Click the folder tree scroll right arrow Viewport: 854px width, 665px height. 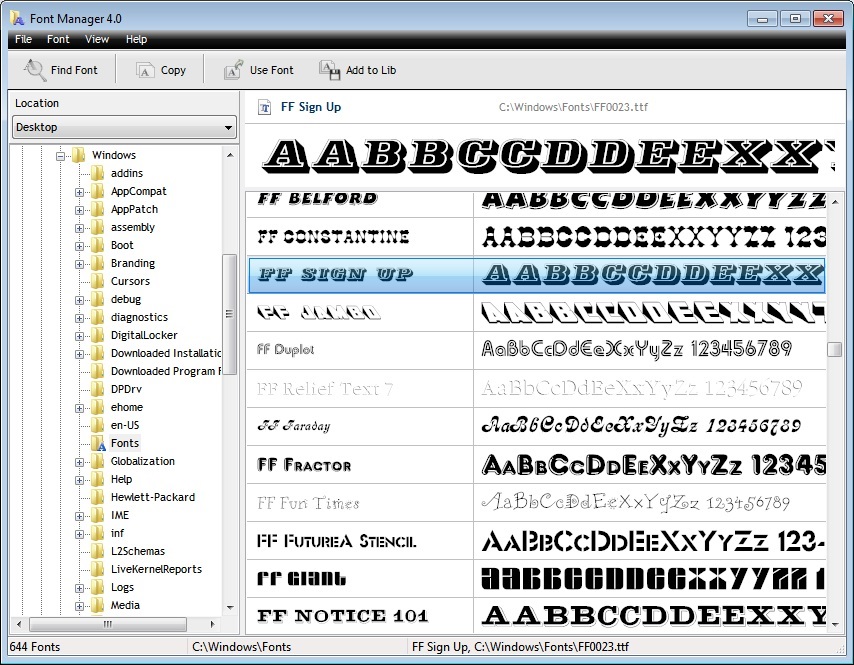(x=212, y=624)
